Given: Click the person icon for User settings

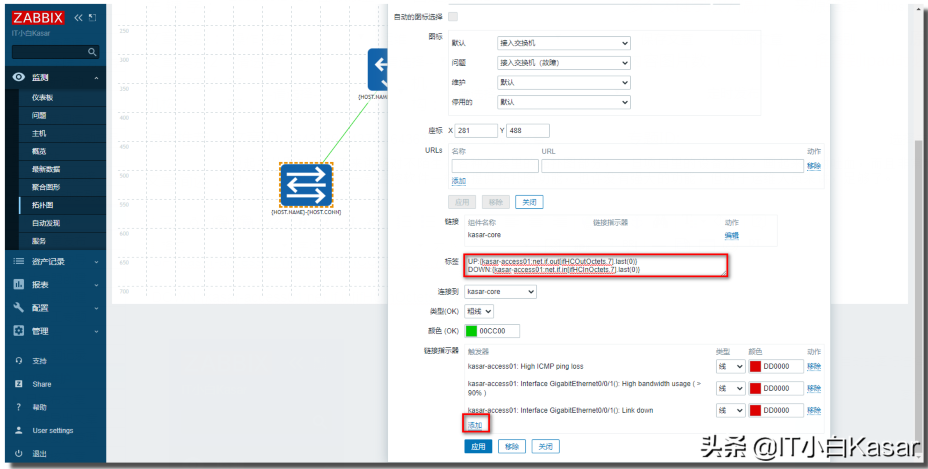Looking at the screenshot, I should pyautogui.click(x=19, y=431).
